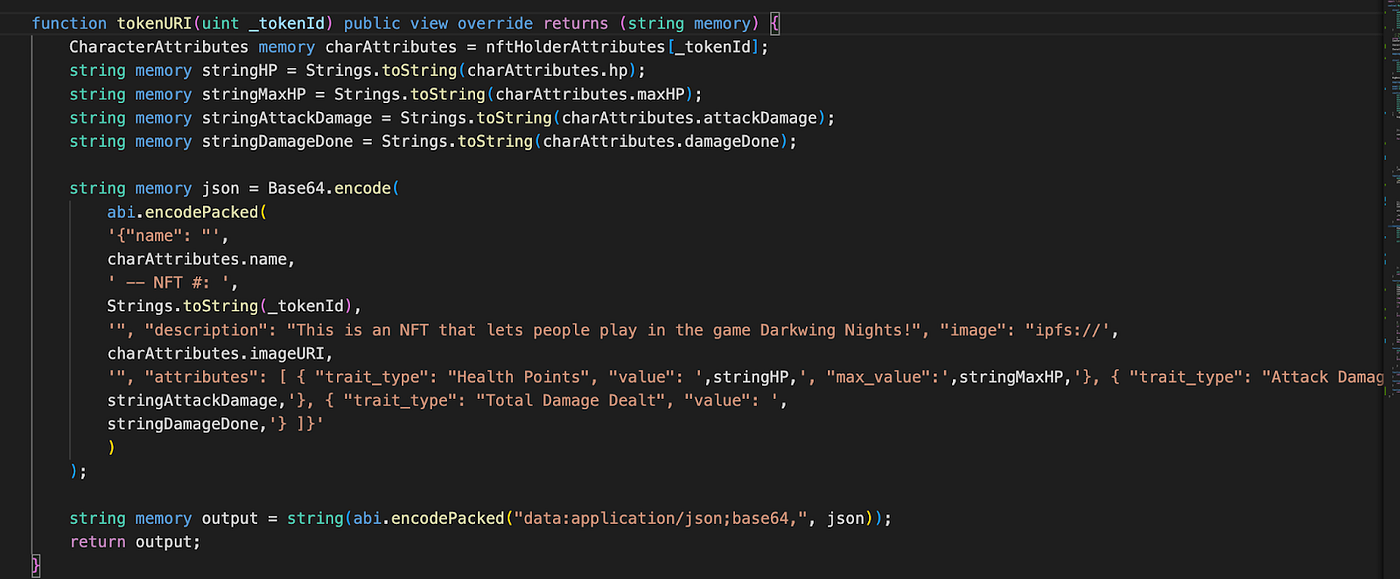Click 'stringMaxHP' in its declaration line
1400x579 pixels.
coord(253,94)
